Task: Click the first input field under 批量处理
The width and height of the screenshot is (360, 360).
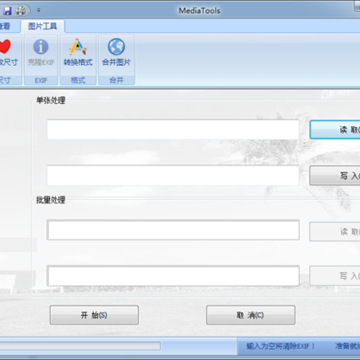Action: click(173, 230)
